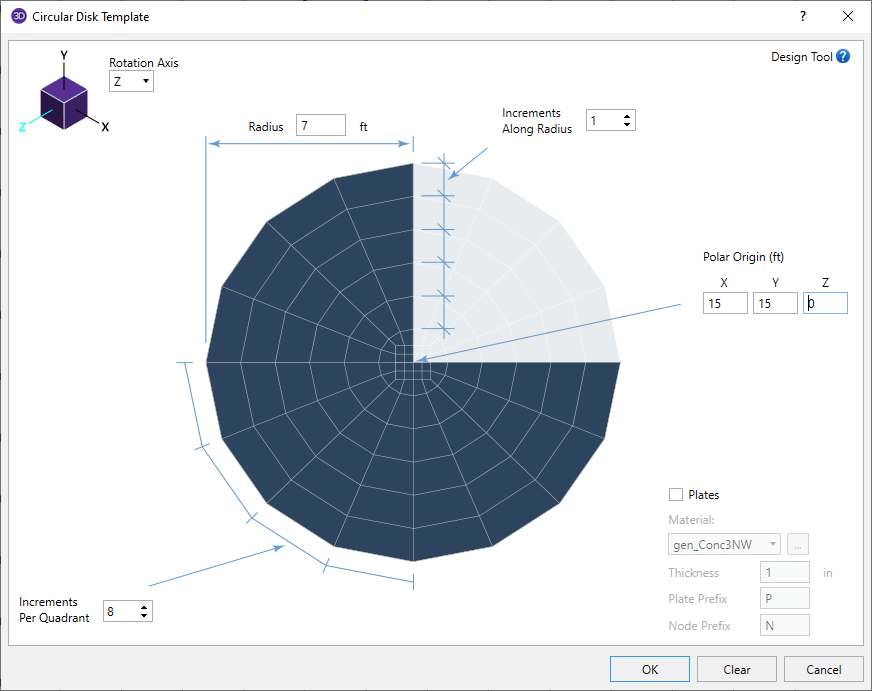Click the Radius input field
872x691 pixels.
point(320,127)
